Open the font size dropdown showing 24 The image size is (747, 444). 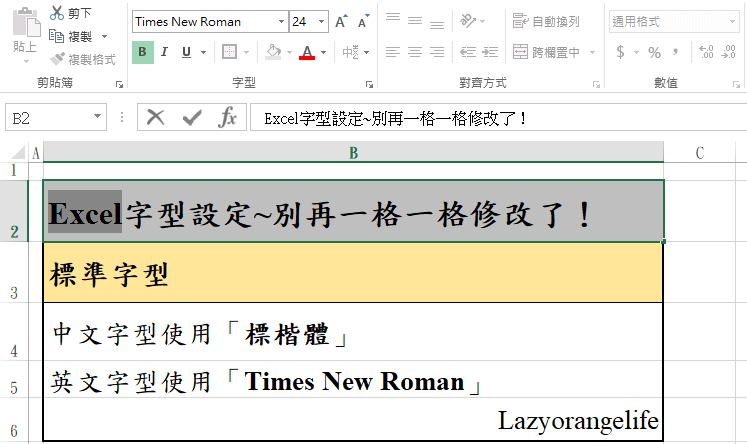pos(320,21)
